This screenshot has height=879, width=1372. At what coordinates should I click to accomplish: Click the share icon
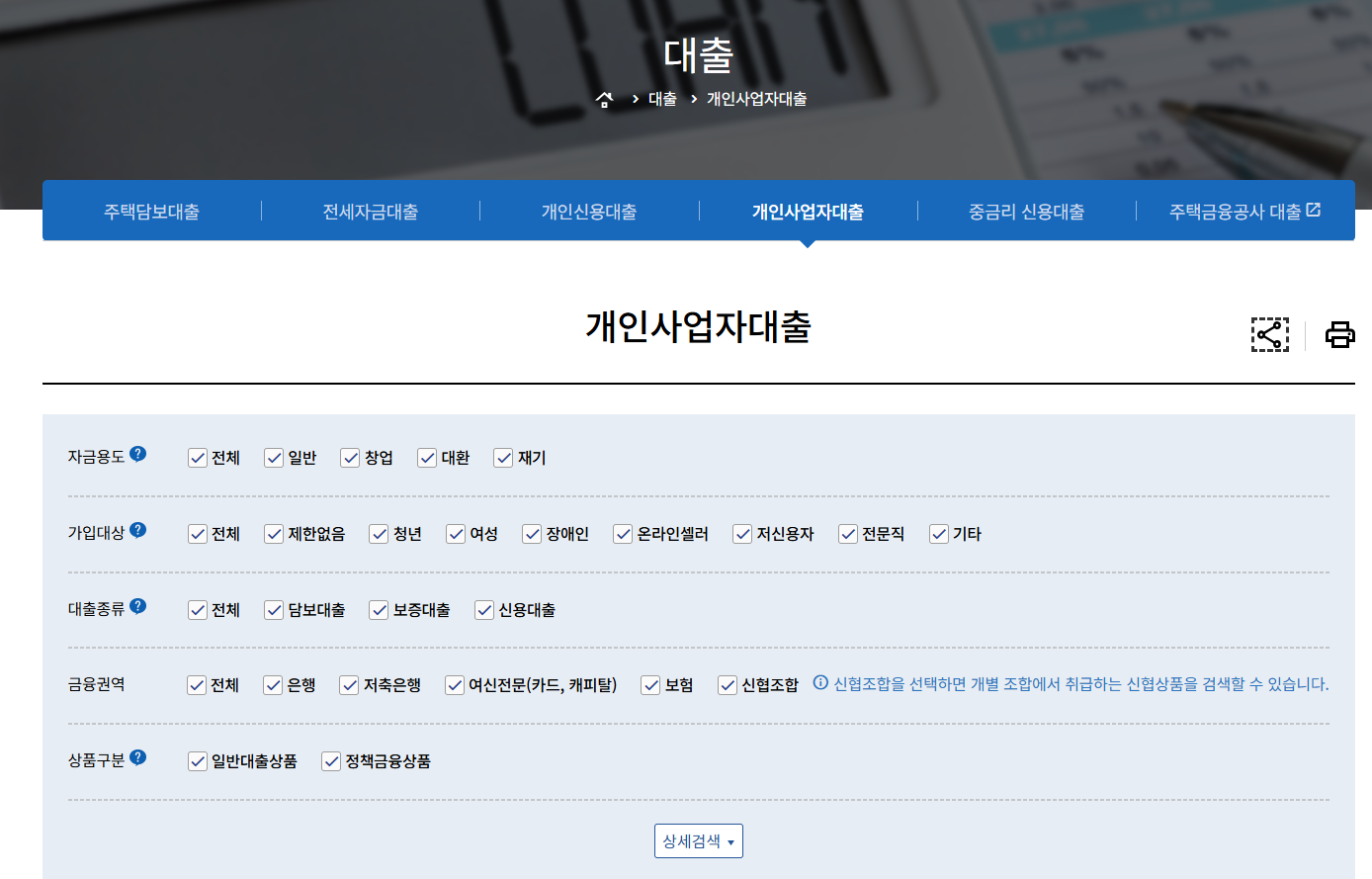pyautogui.click(x=1270, y=334)
